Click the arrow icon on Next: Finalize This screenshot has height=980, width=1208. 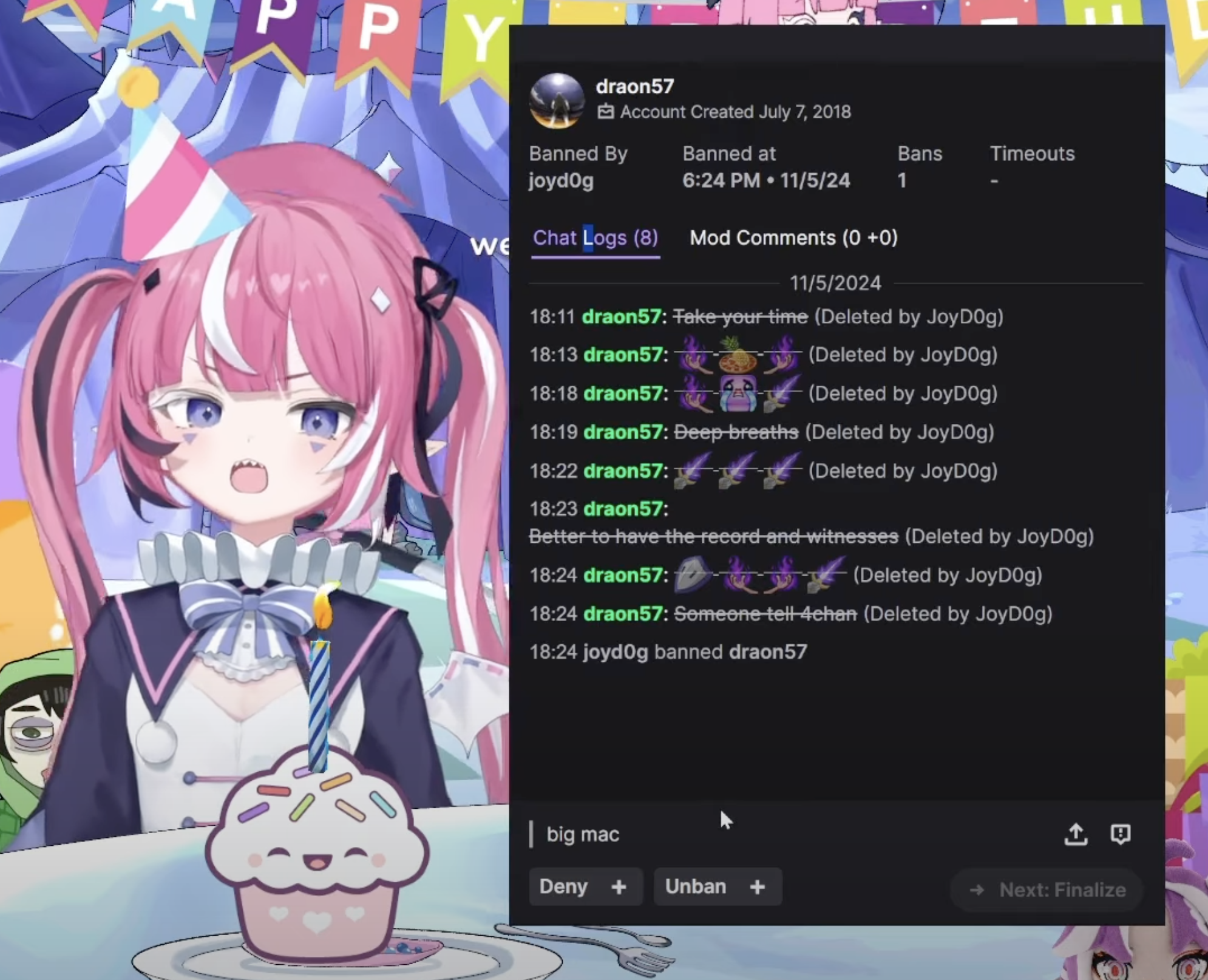point(977,890)
